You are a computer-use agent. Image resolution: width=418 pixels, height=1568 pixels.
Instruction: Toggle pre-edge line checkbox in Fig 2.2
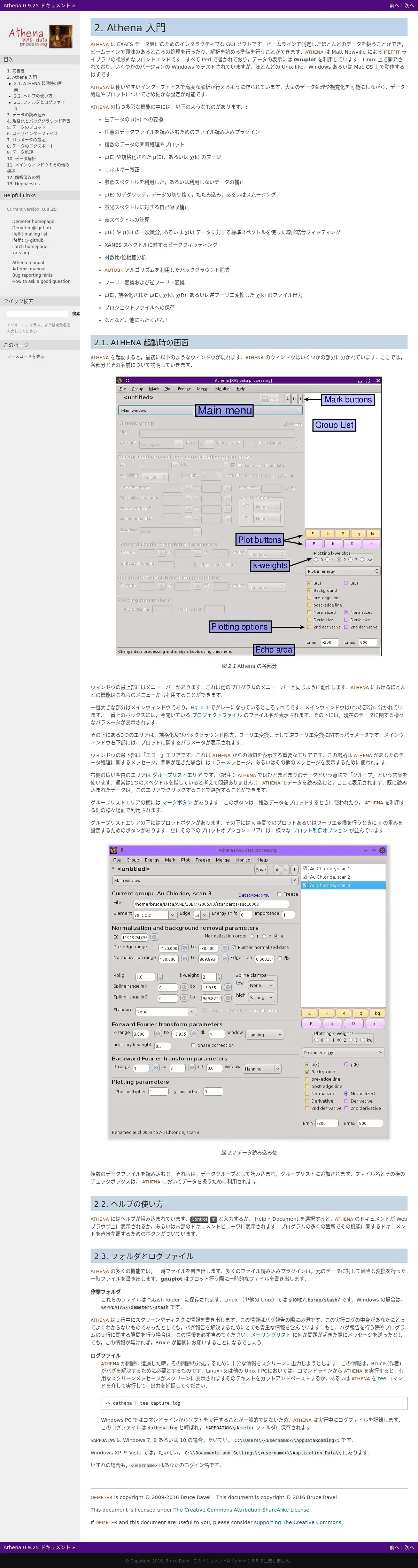point(307,1079)
